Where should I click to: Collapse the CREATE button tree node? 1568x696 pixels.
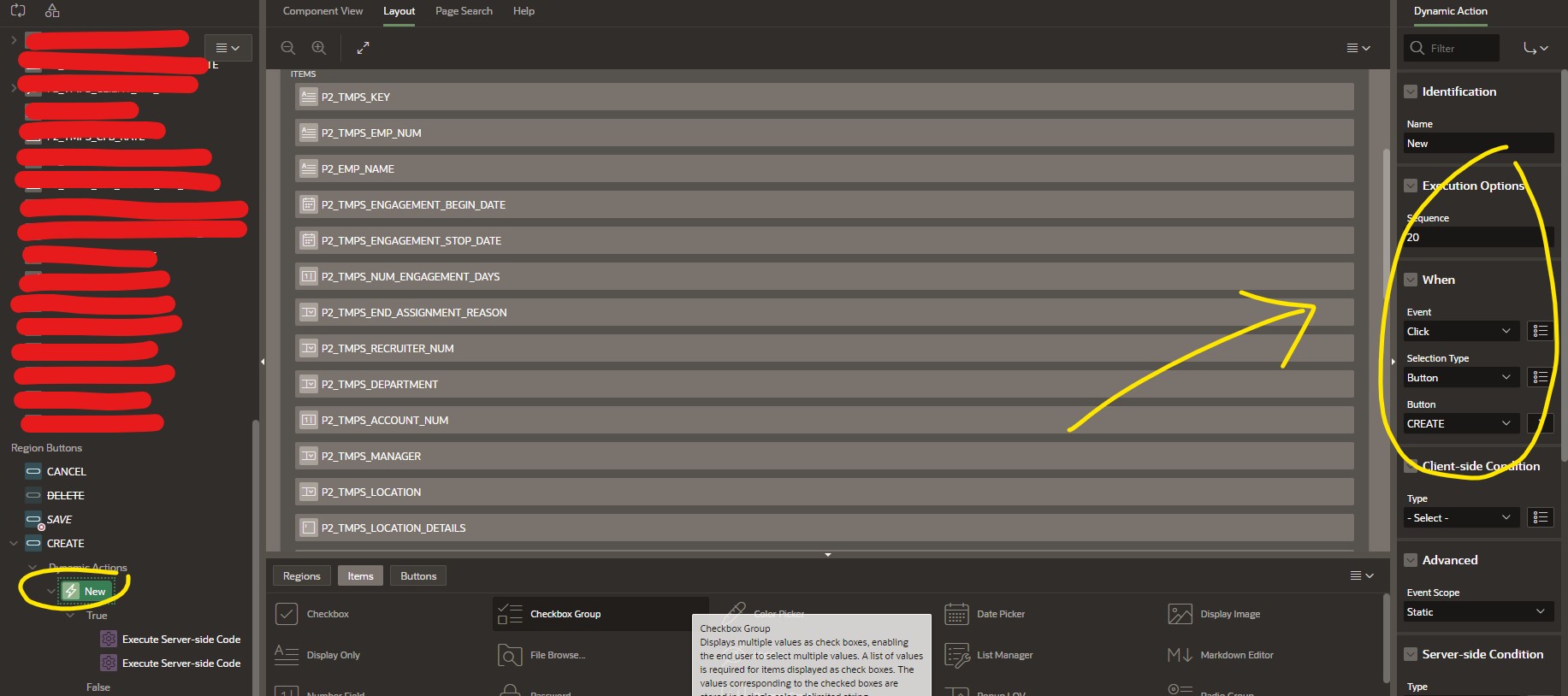14,543
